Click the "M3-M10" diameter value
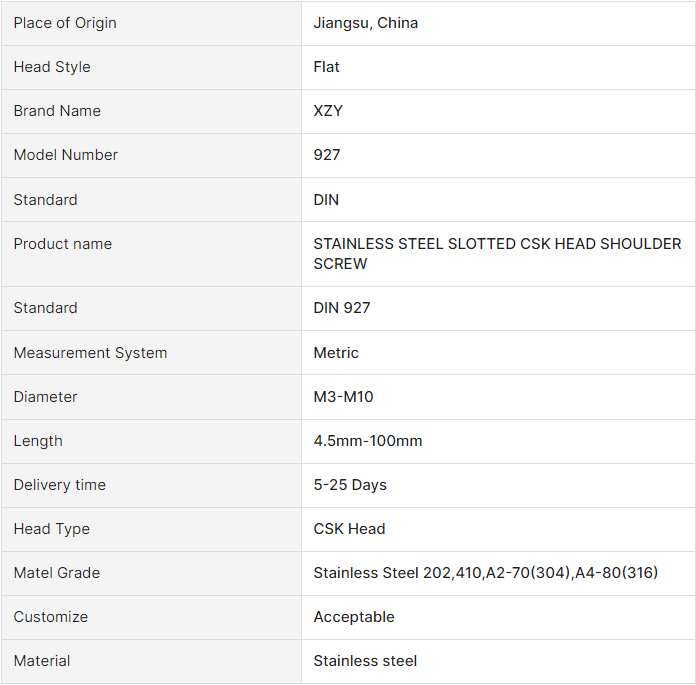696x685 pixels. tap(343, 397)
